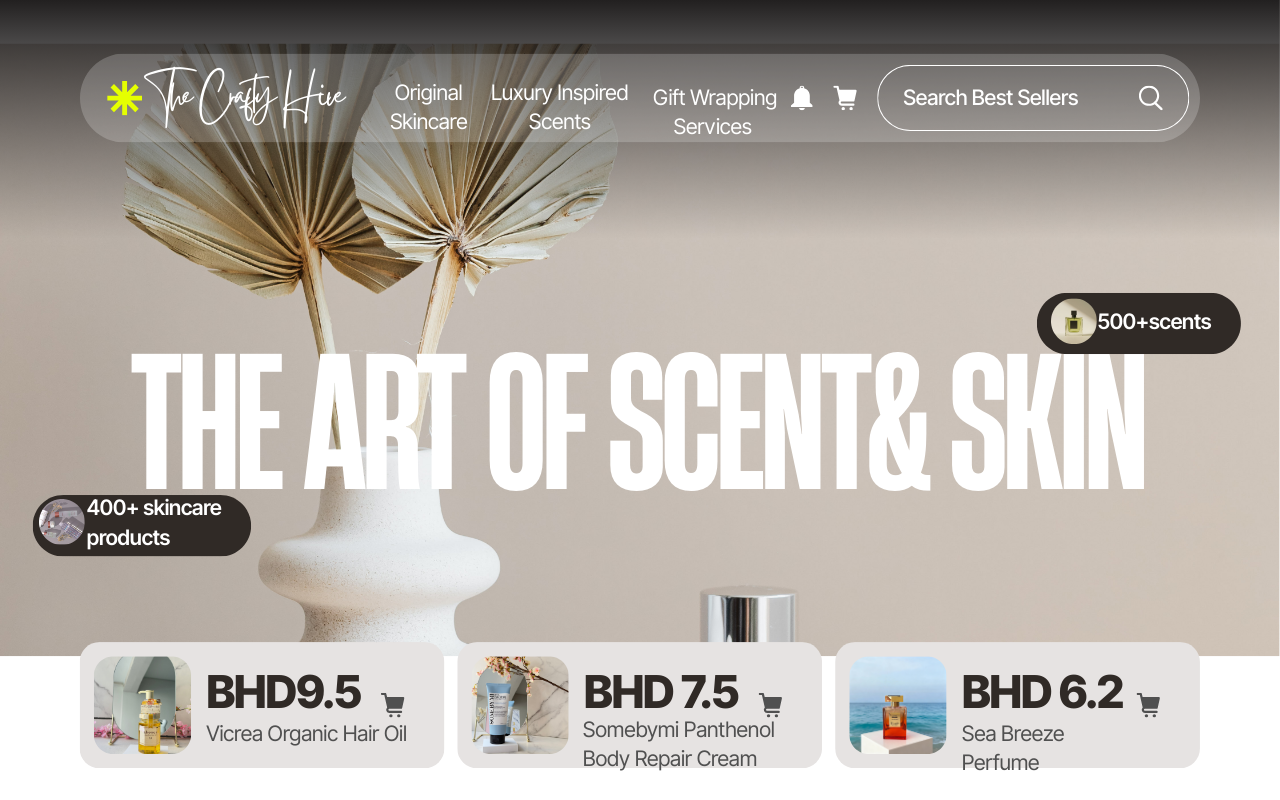Select the 500+scents badge
This screenshot has width=1280, height=800.
tap(1139, 323)
